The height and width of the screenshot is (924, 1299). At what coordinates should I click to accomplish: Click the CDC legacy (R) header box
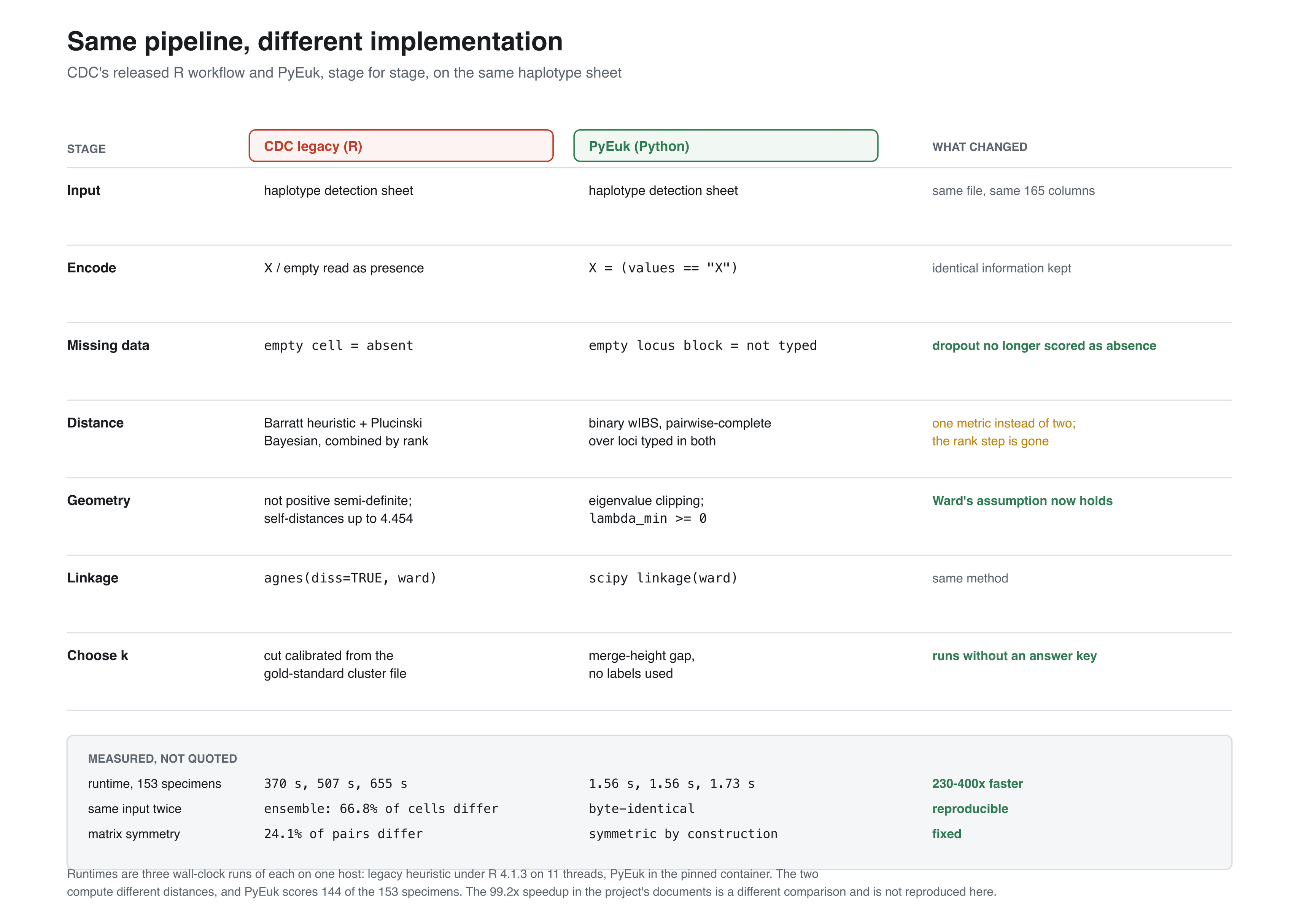point(401,146)
